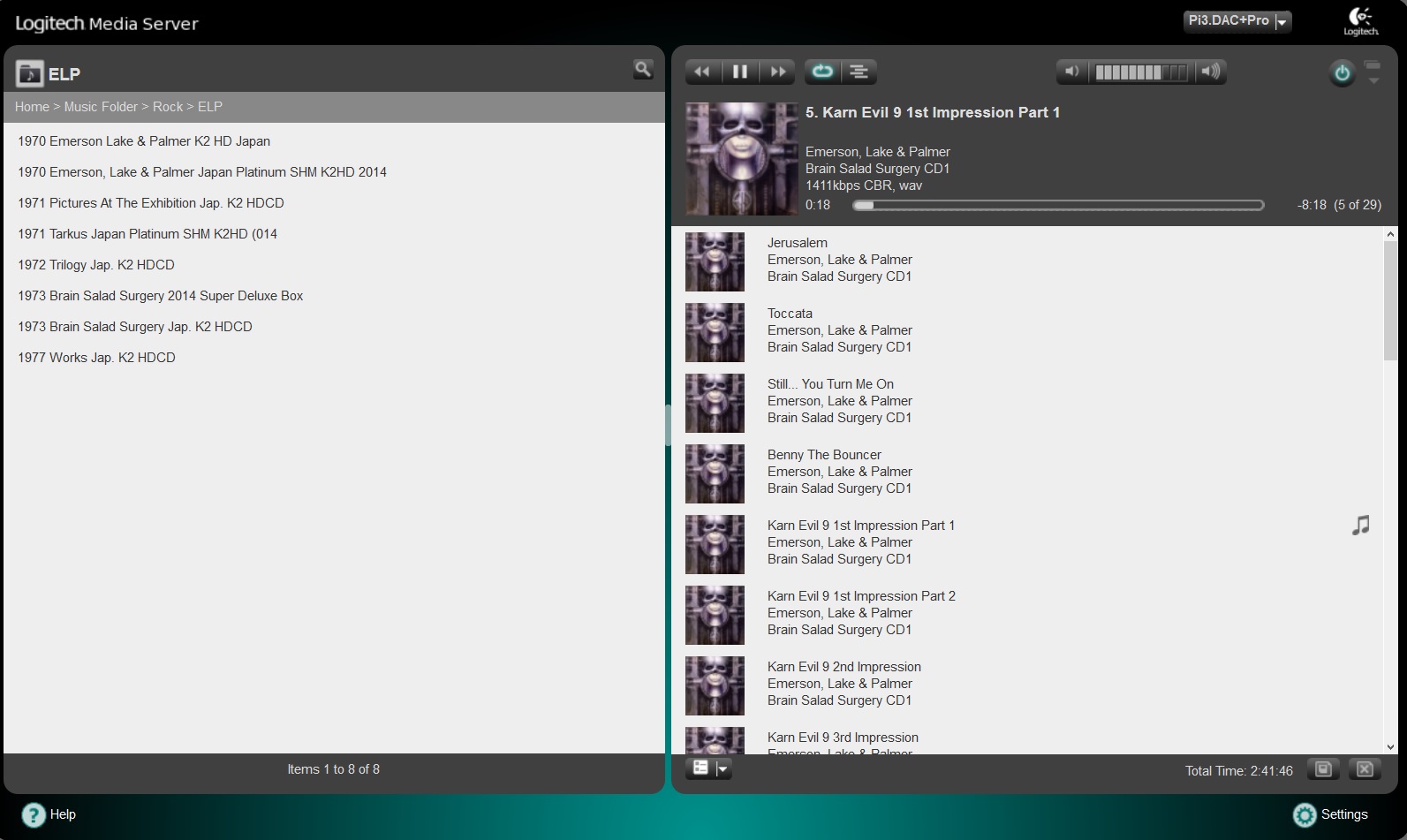The height and width of the screenshot is (840, 1407).
Task: Click the volume up speaker icon
Action: 1211,72
